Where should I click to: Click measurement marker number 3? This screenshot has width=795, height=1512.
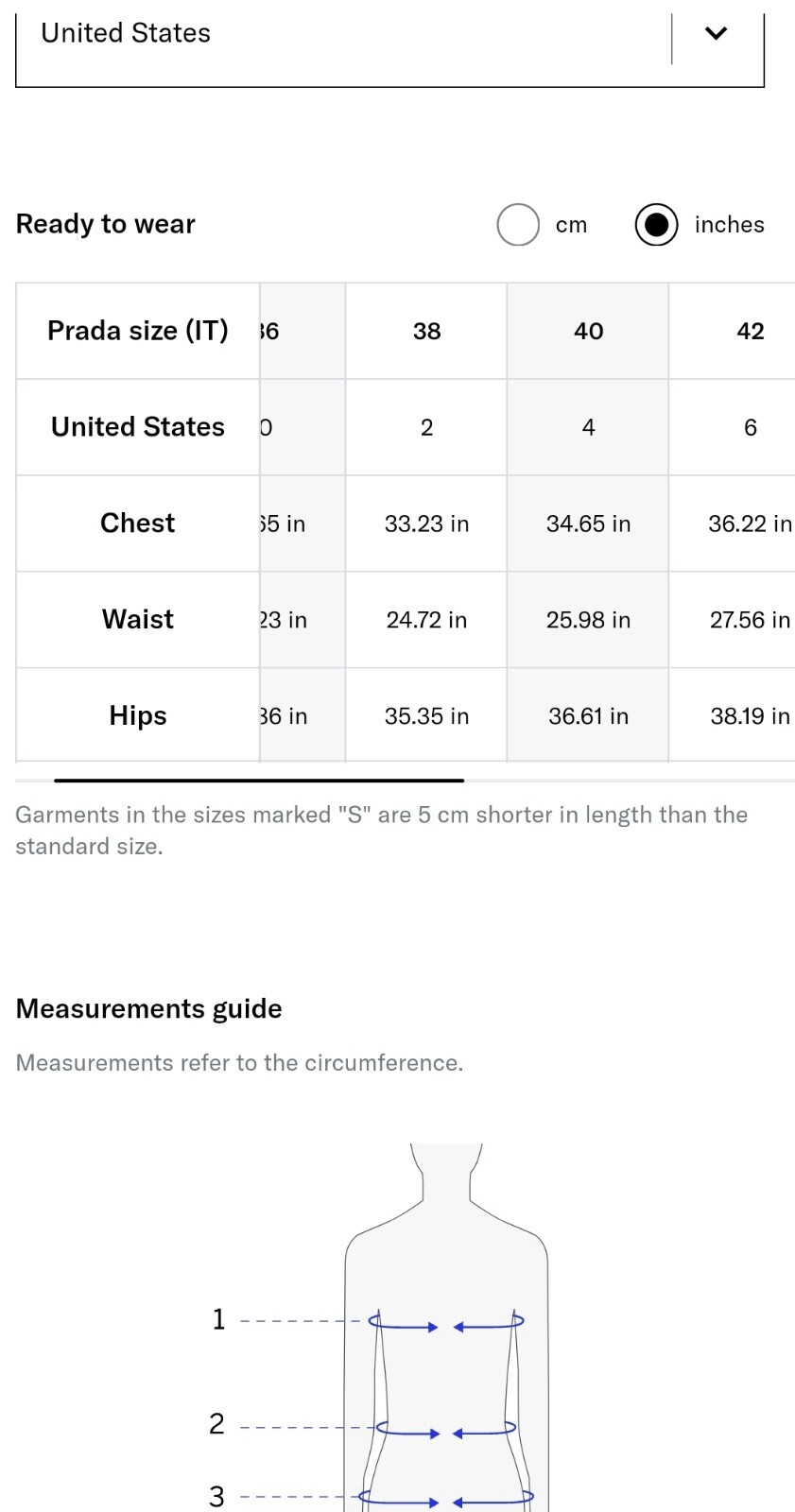click(x=217, y=1496)
